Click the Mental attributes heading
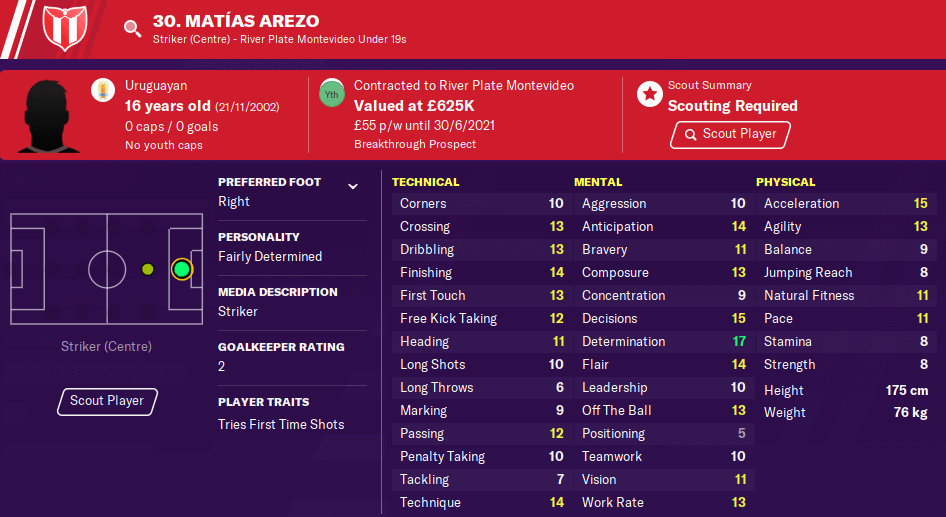 coord(598,182)
